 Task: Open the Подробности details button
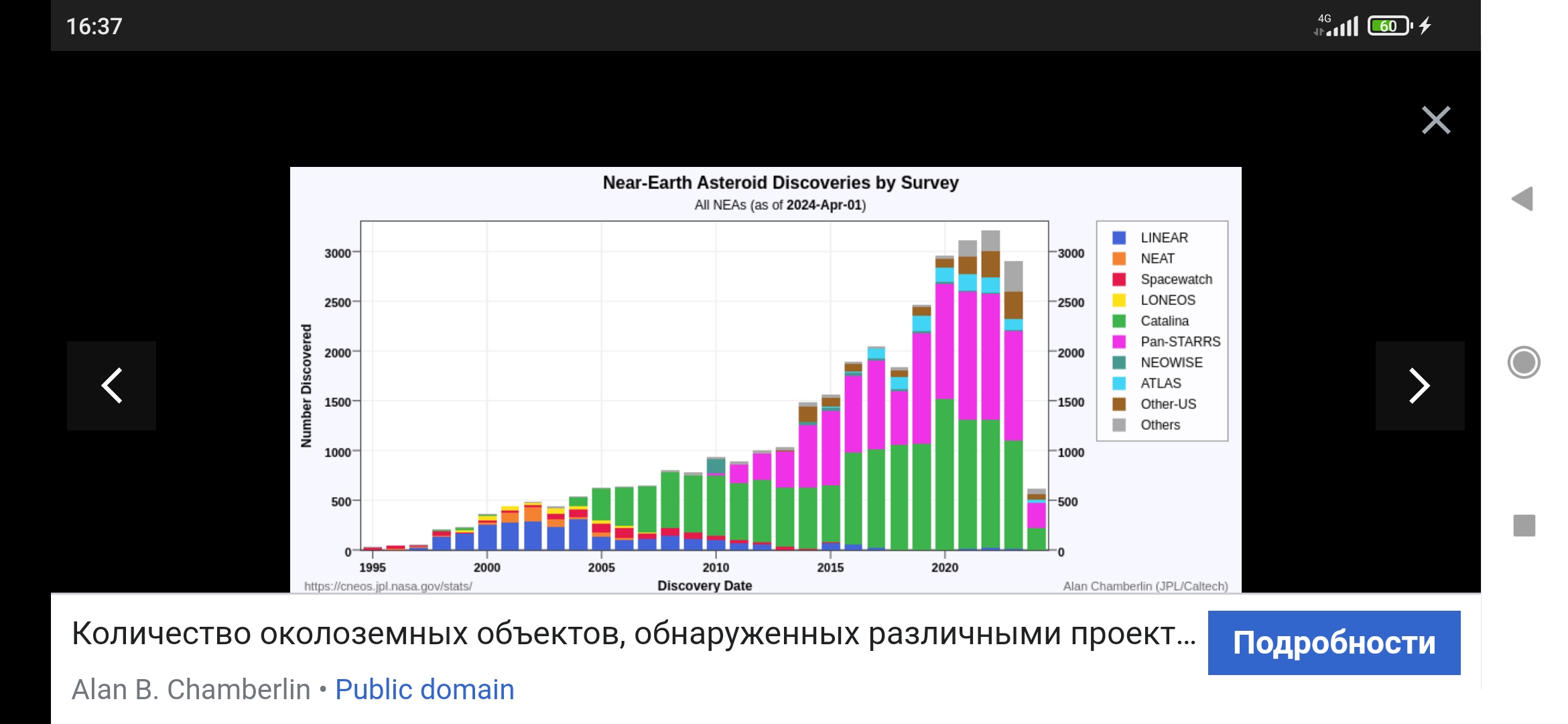click(1333, 642)
